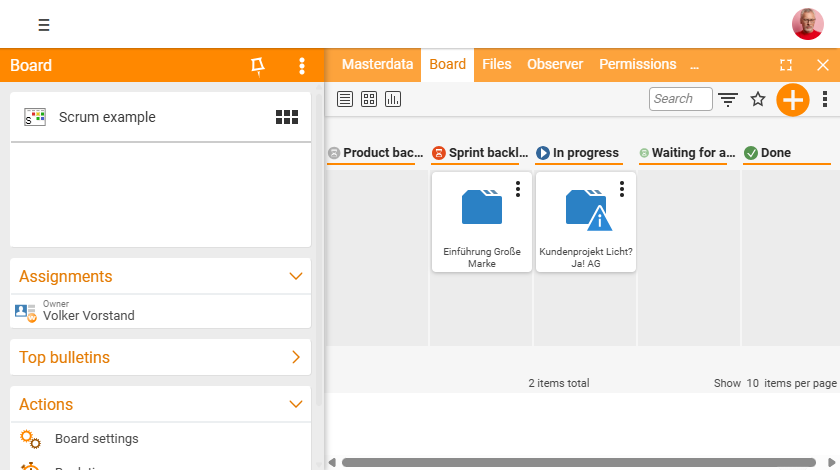The width and height of the screenshot is (840, 470).
Task: Open the user profile avatar
Action: [807, 24]
